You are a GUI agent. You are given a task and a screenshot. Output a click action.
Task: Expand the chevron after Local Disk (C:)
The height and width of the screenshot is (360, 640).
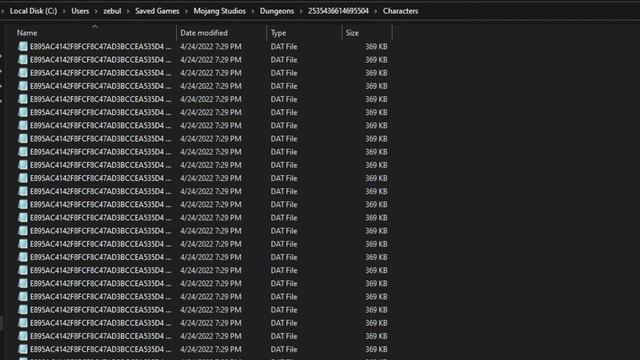(x=64, y=11)
